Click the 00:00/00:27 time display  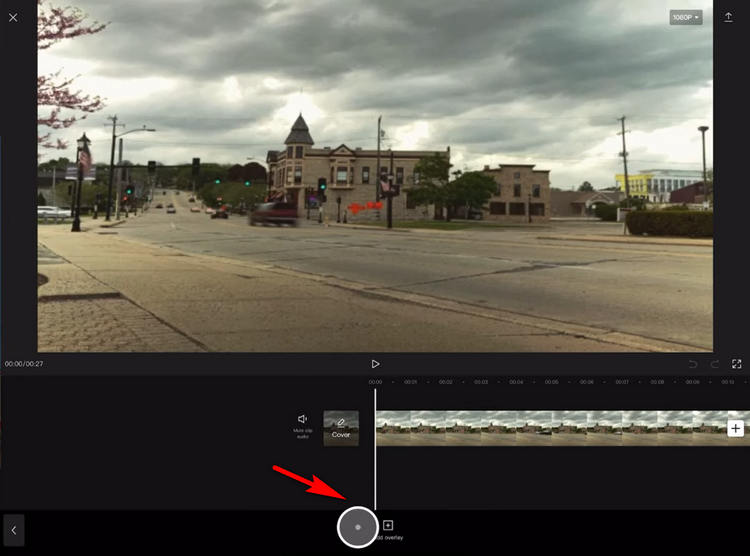pyautogui.click(x=24, y=364)
